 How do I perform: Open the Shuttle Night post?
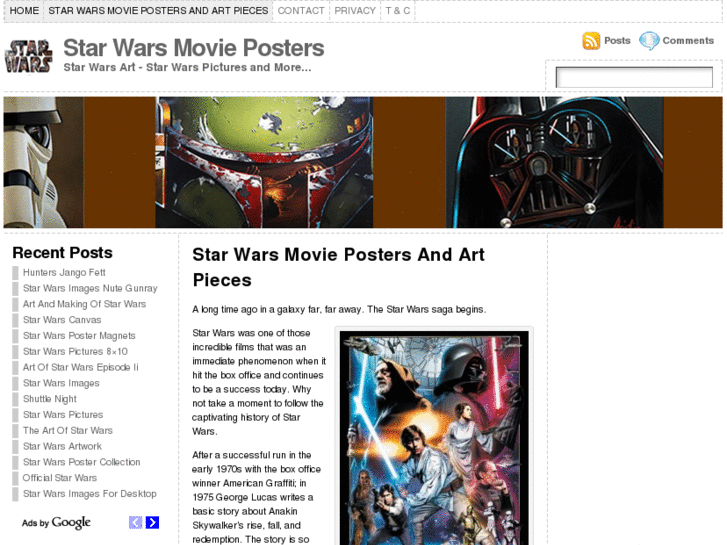50,398
